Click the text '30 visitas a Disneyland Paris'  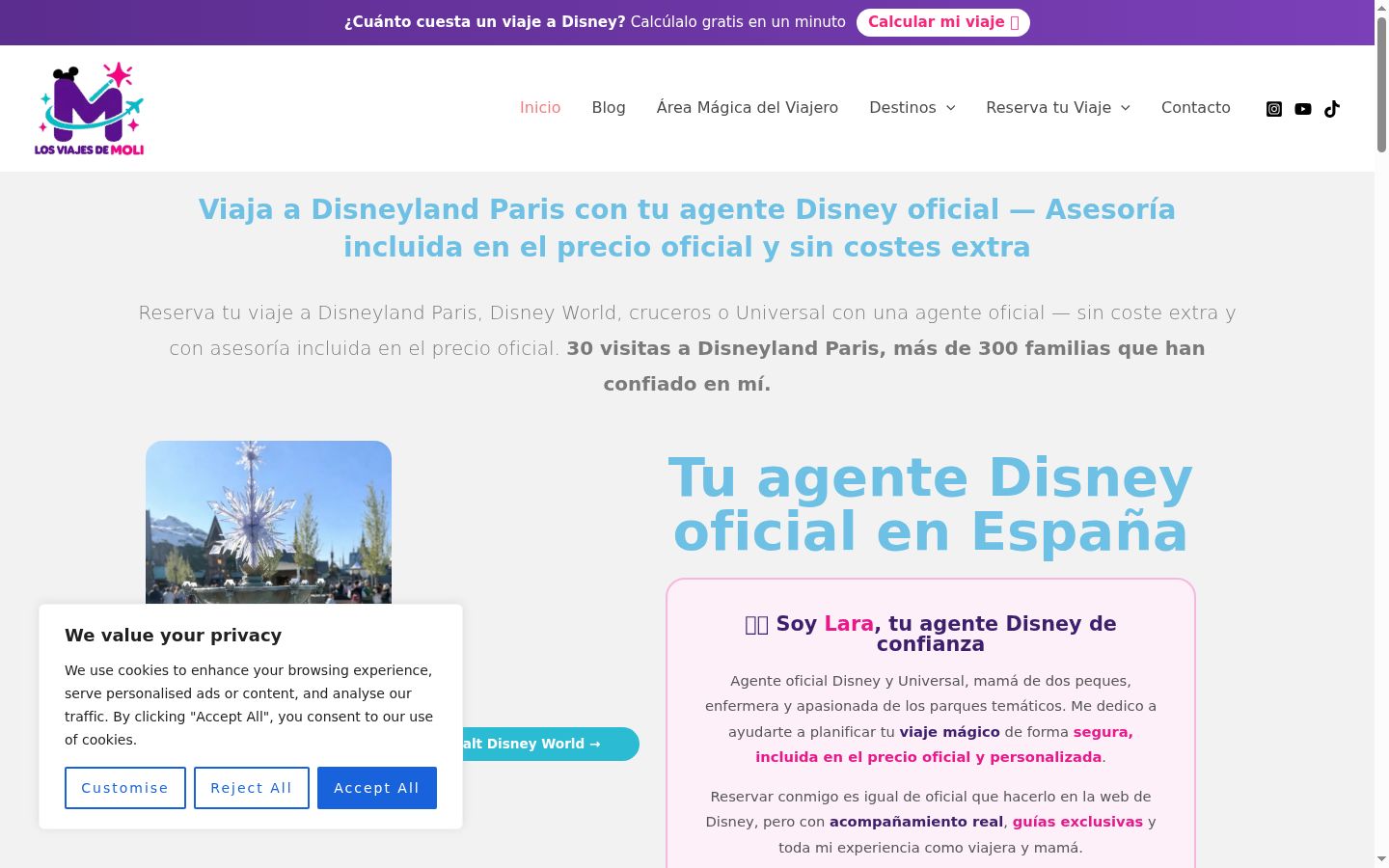pyautogui.click(x=723, y=348)
